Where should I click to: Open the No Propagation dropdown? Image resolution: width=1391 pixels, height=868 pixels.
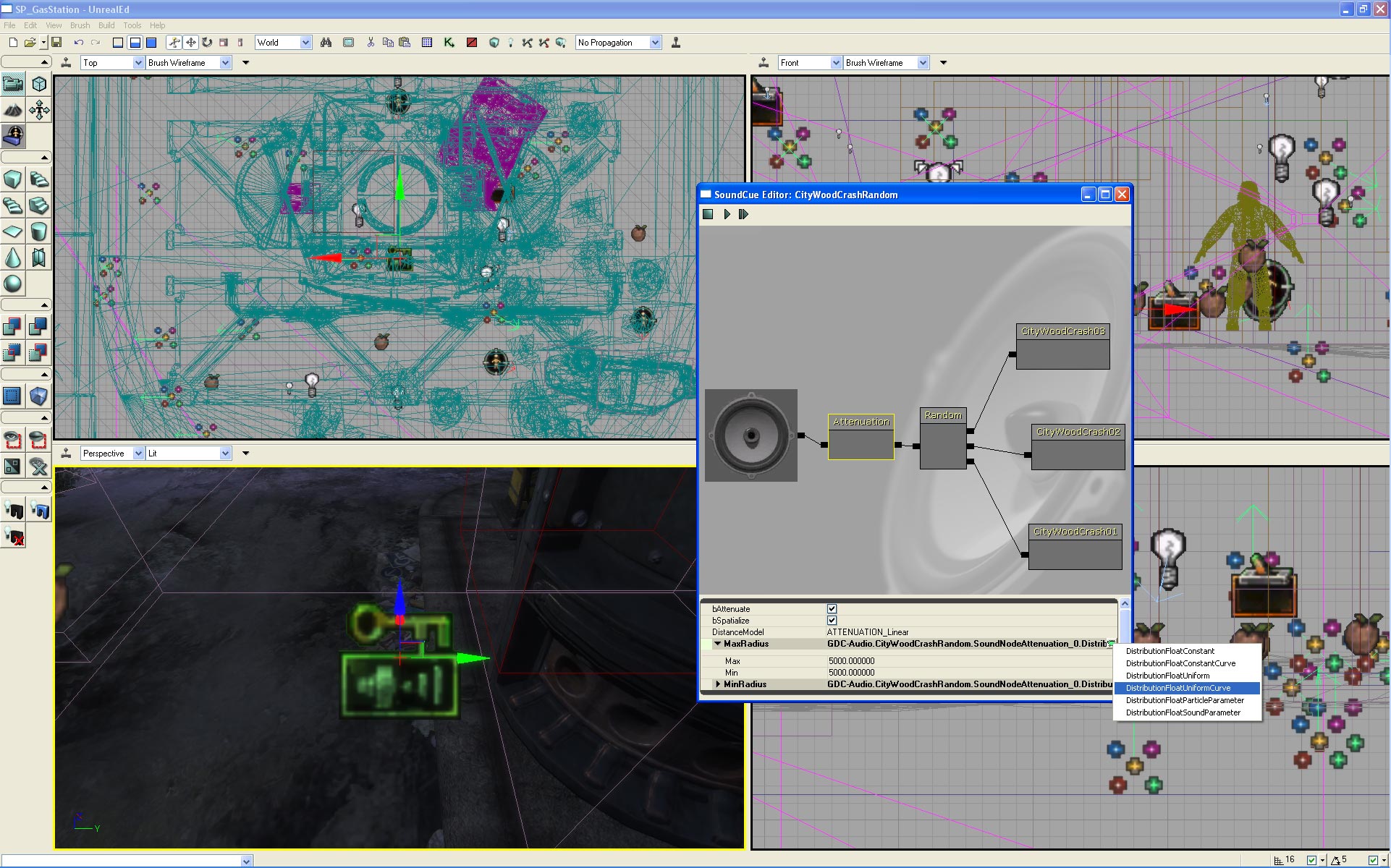click(655, 43)
